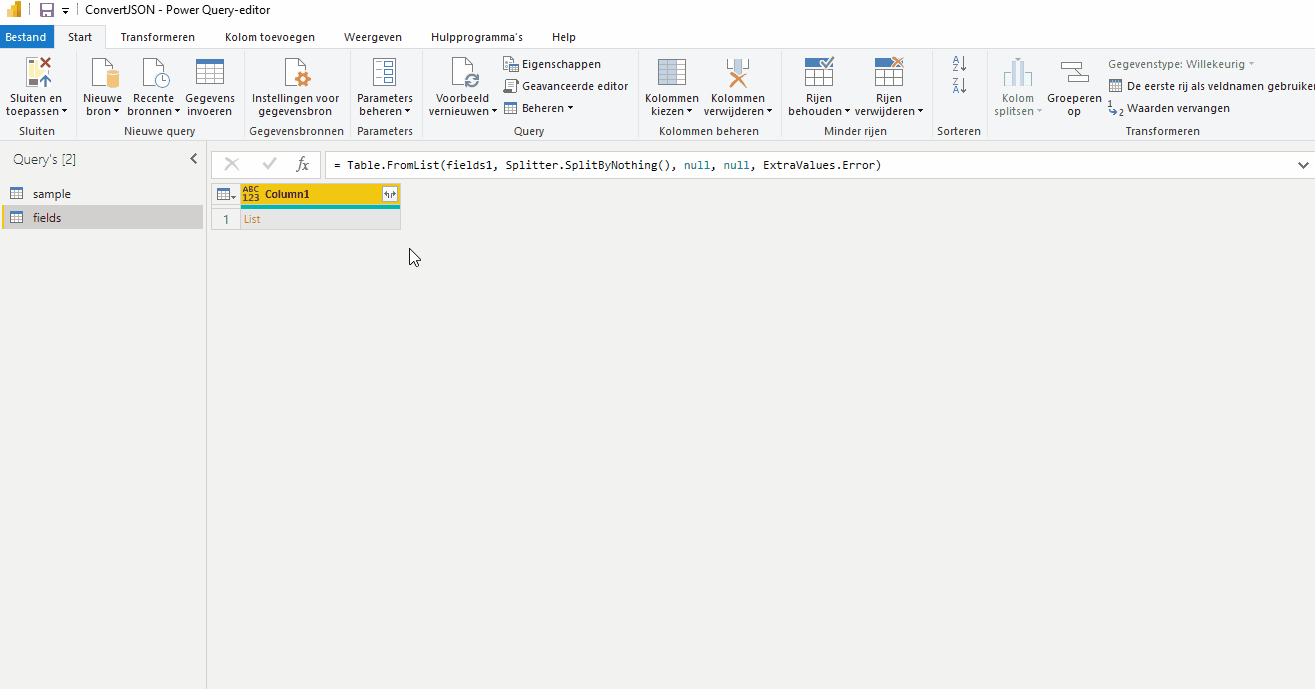
Task: Click the Rijen behouden icon
Action: click(819, 73)
